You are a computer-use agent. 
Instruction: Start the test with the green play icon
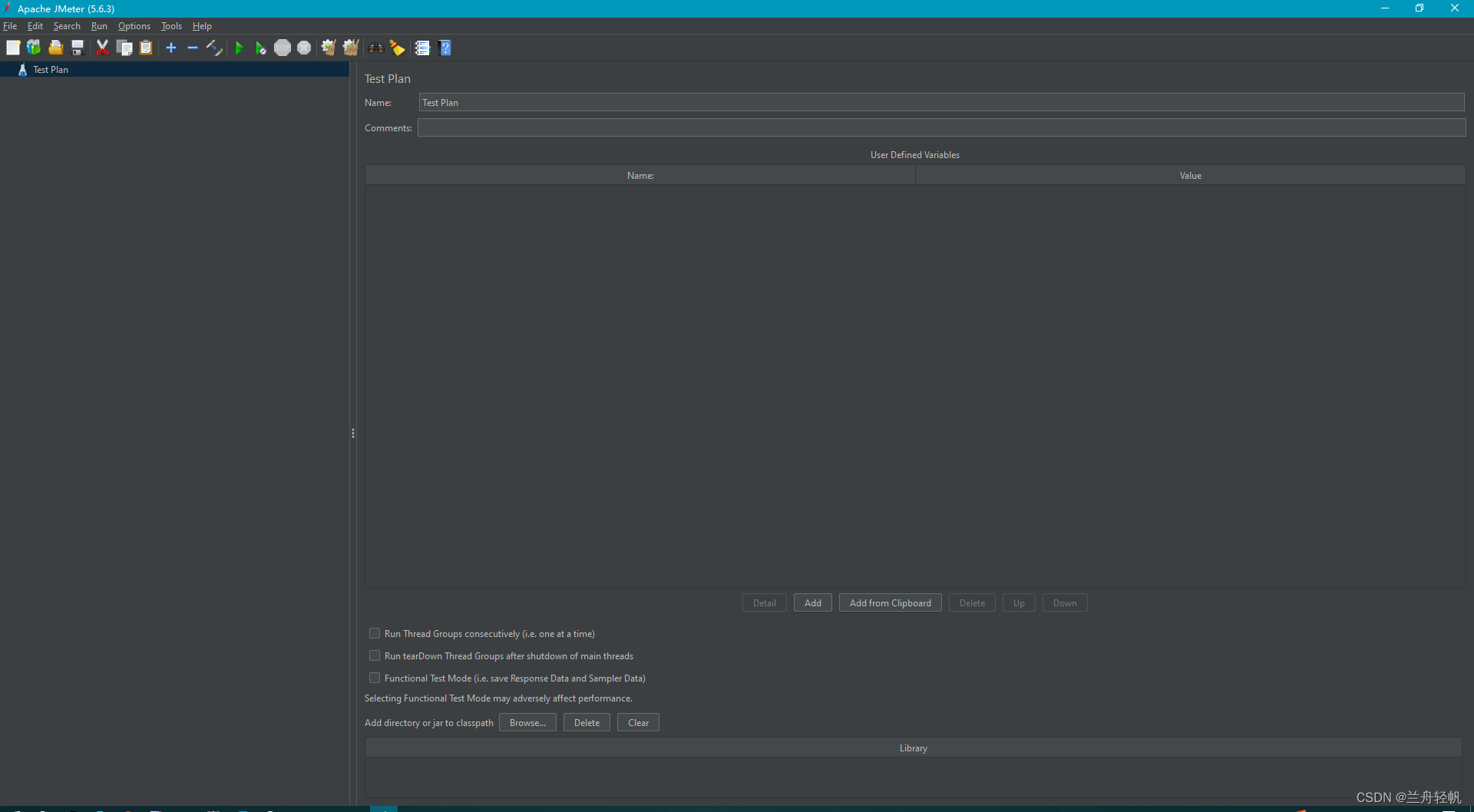[239, 48]
